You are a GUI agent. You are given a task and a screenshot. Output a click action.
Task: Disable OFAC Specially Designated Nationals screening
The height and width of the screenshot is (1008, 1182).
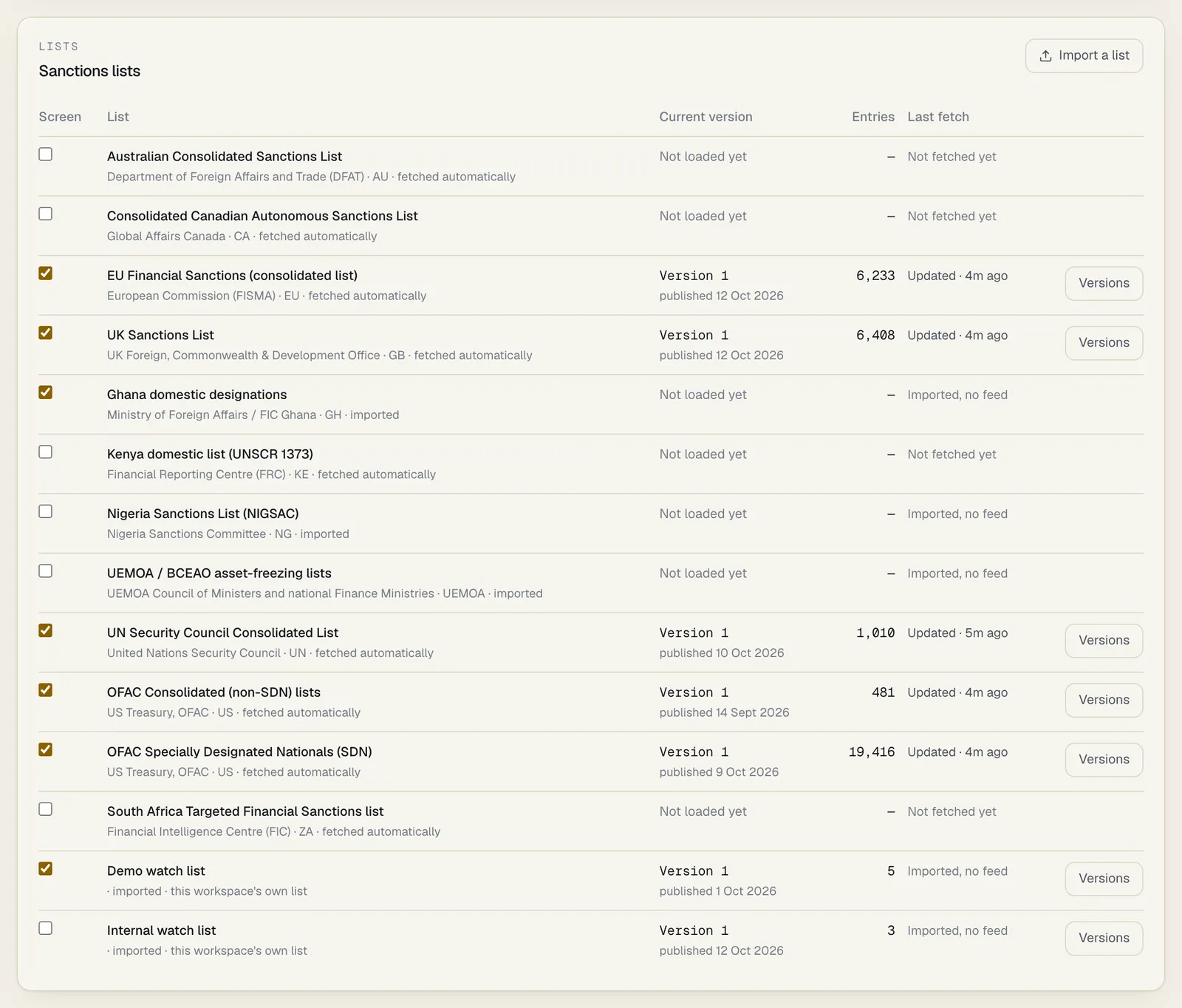point(46,749)
